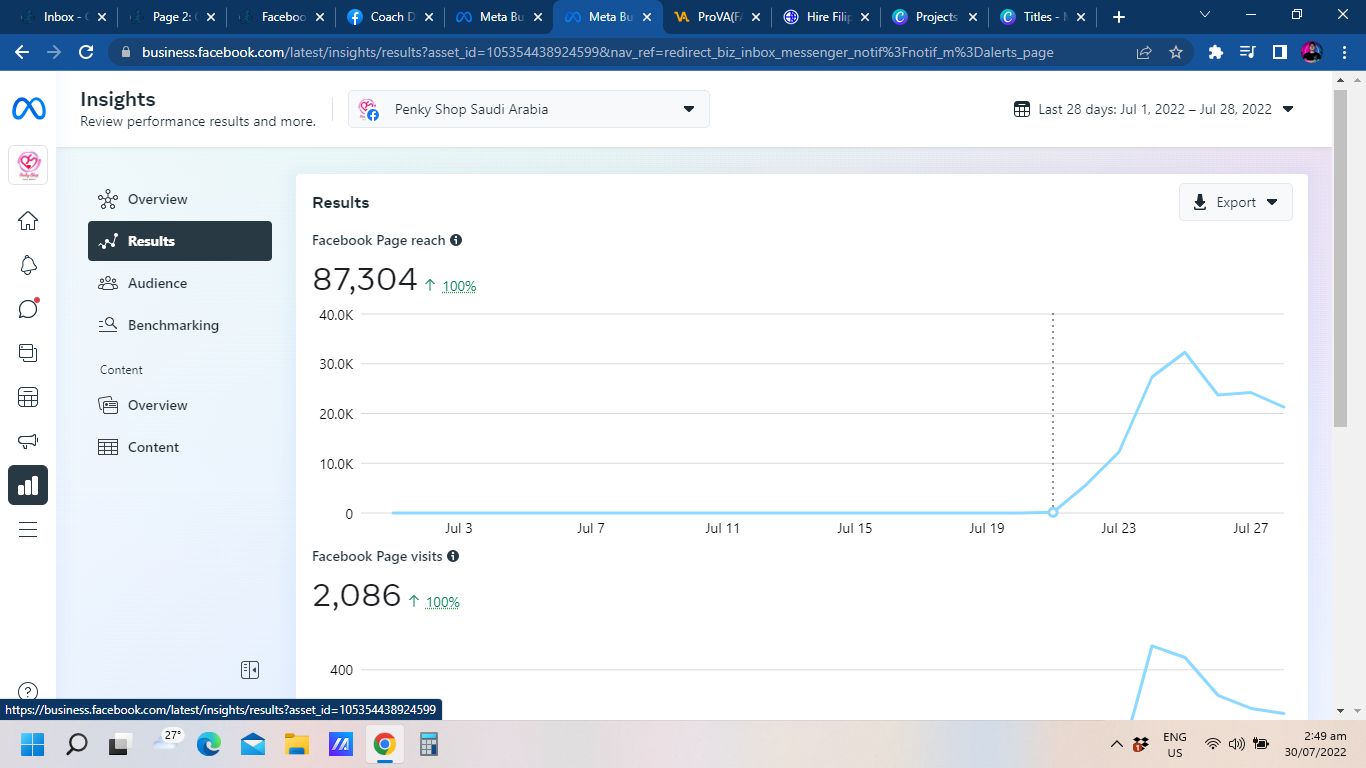This screenshot has height=768, width=1366.
Task: View site information via the lock icon
Action: [x=126, y=52]
